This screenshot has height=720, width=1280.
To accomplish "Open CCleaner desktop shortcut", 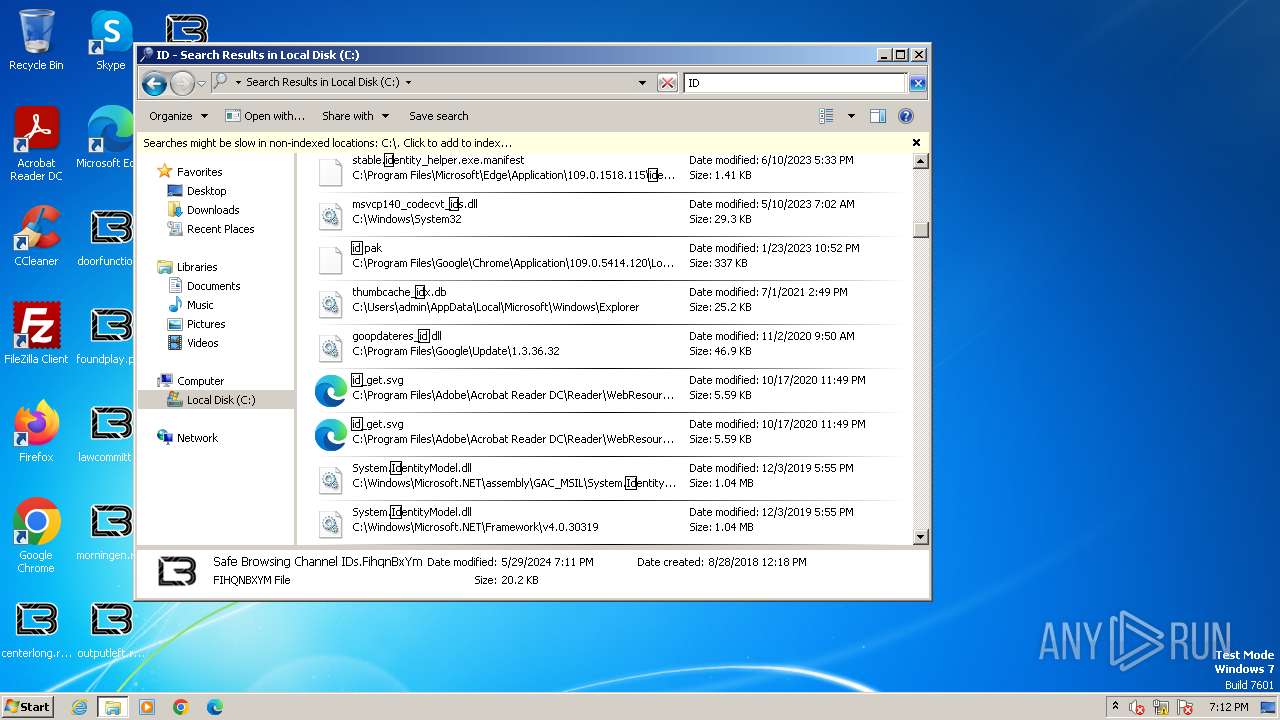I will pyautogui.click(x=36, y=236).
